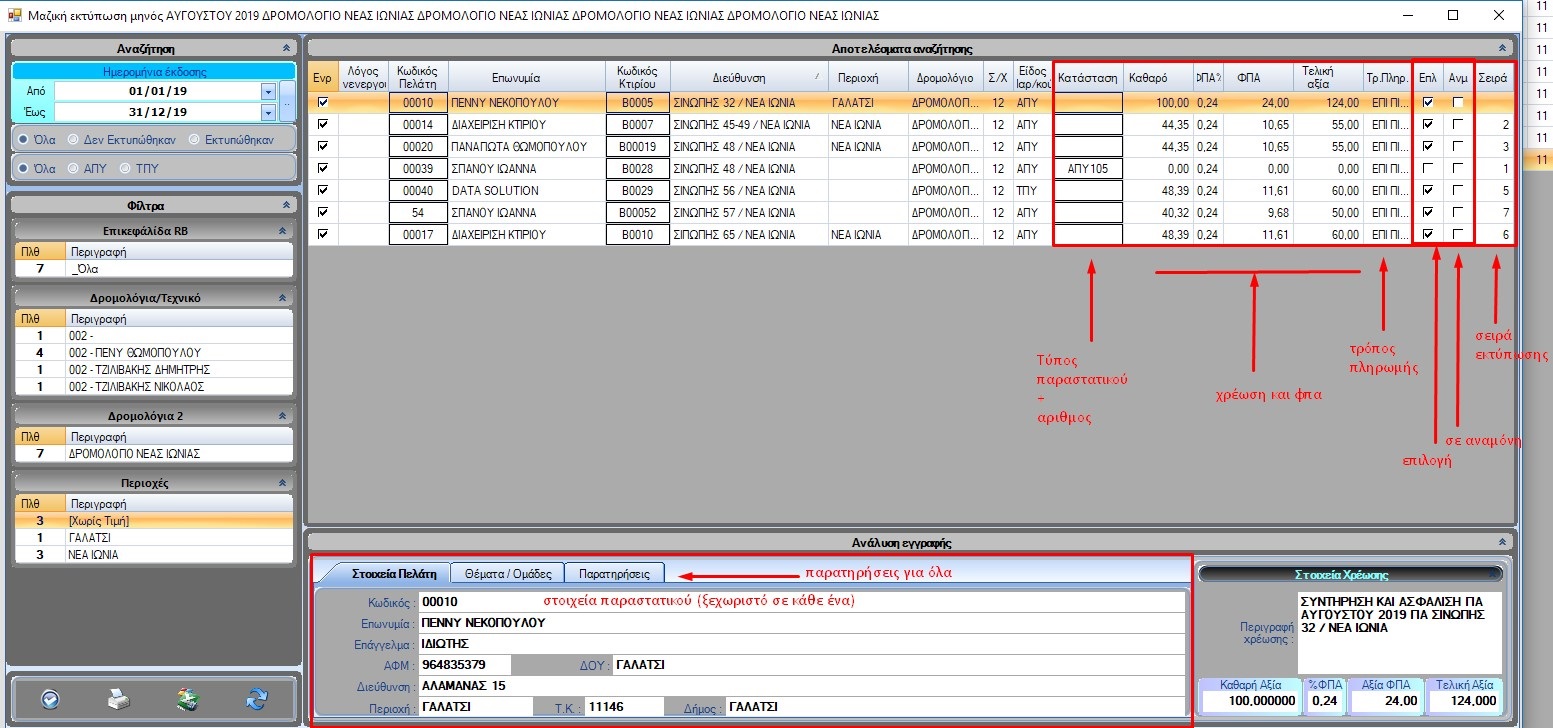Collapse the Ανάλυση εγγραφής panel chevron
Image resolution: width=1553 pixels, height=728 pixels.
coord(1501,542)
